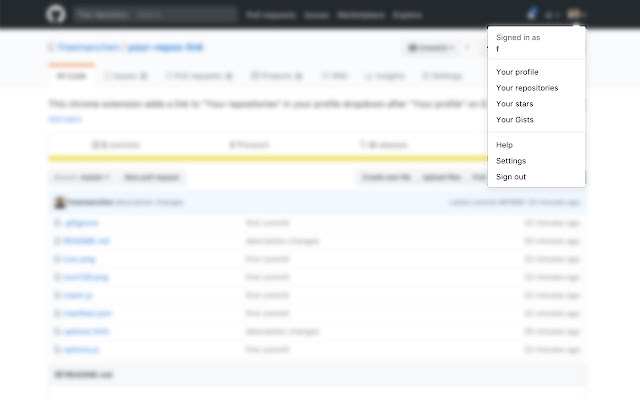Switch to the Insights tab

pos(385,76)
